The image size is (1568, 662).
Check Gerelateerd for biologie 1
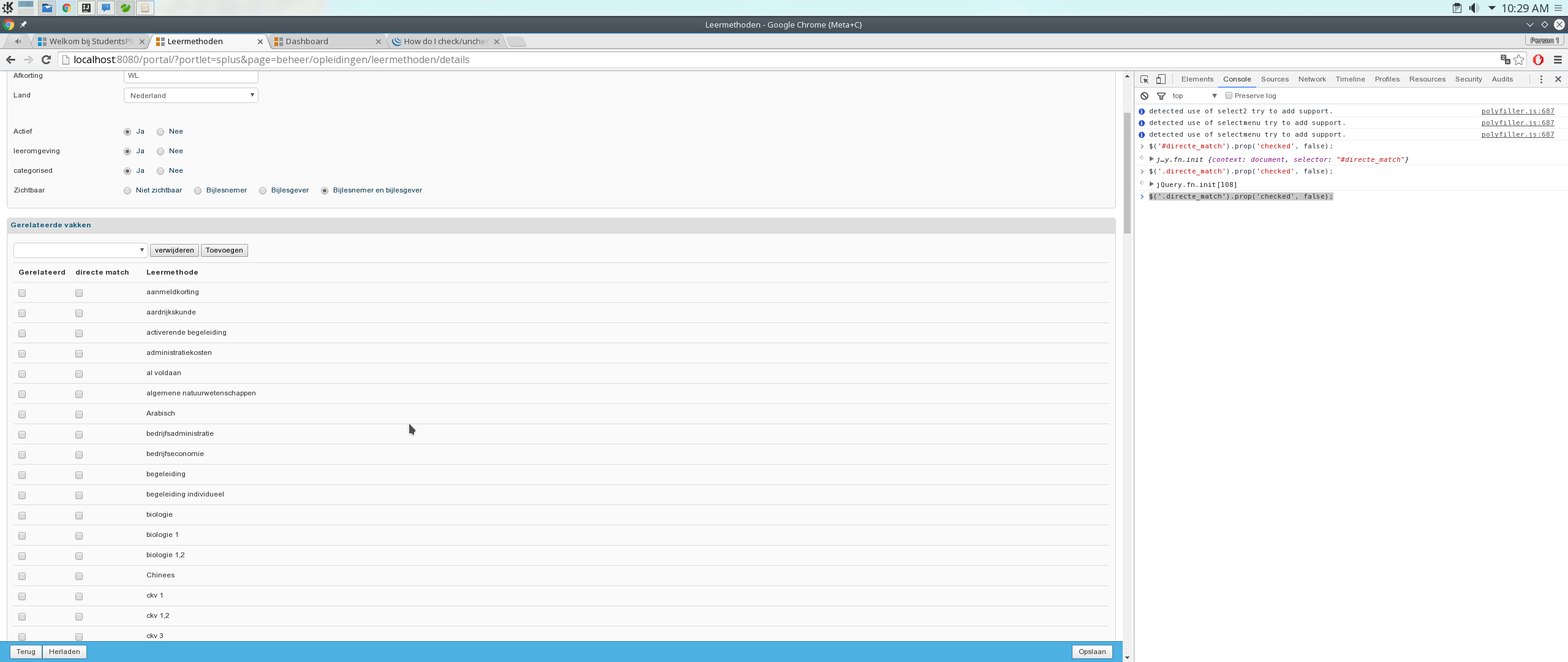pos(22,536)
